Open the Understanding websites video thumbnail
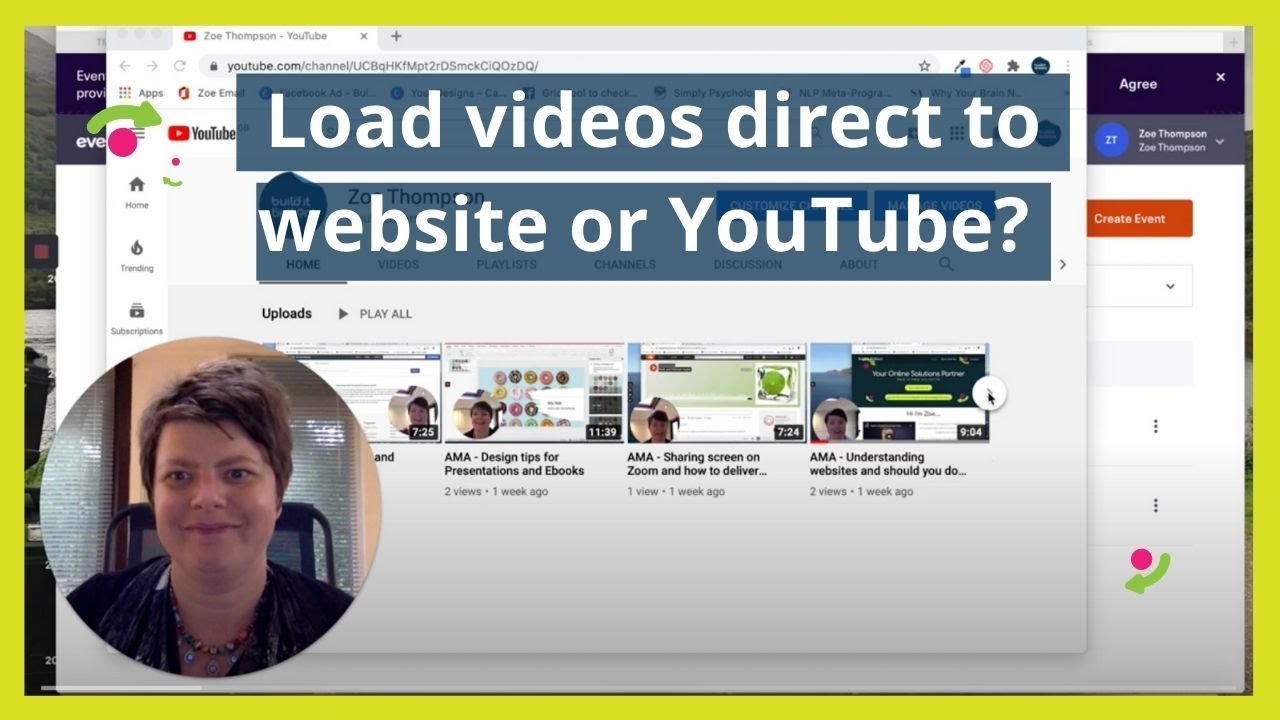The height and width of the screenshot is (720, 1280). pyautogui.click(x=899, y=393)
